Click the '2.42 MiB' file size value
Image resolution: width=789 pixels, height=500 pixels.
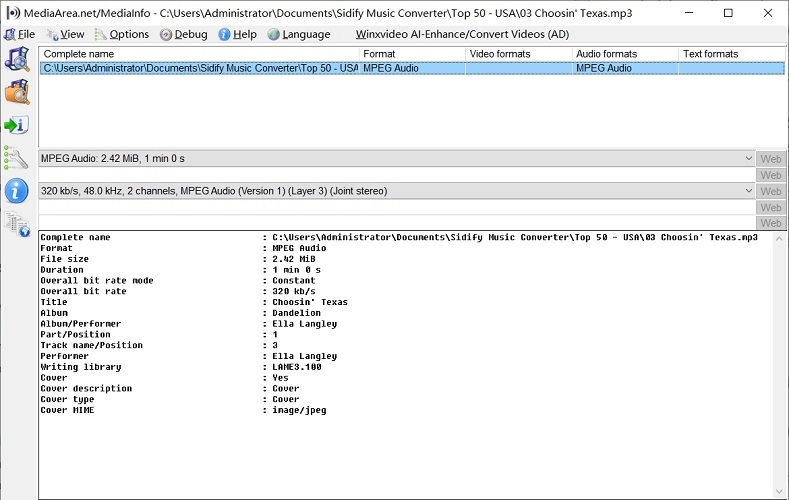coord(294,259)
